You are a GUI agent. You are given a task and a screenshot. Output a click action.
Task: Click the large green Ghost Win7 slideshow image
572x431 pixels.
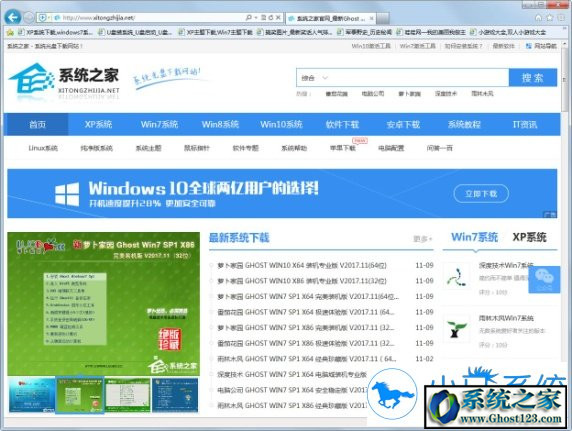pyautogui.click(x=104, y=304)
